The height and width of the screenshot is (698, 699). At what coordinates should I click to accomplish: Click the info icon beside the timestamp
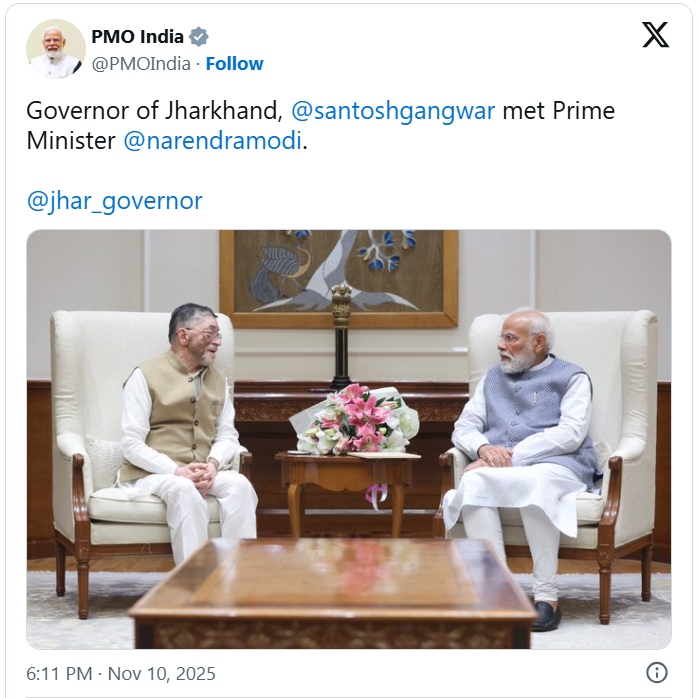[x=656, y=673]
